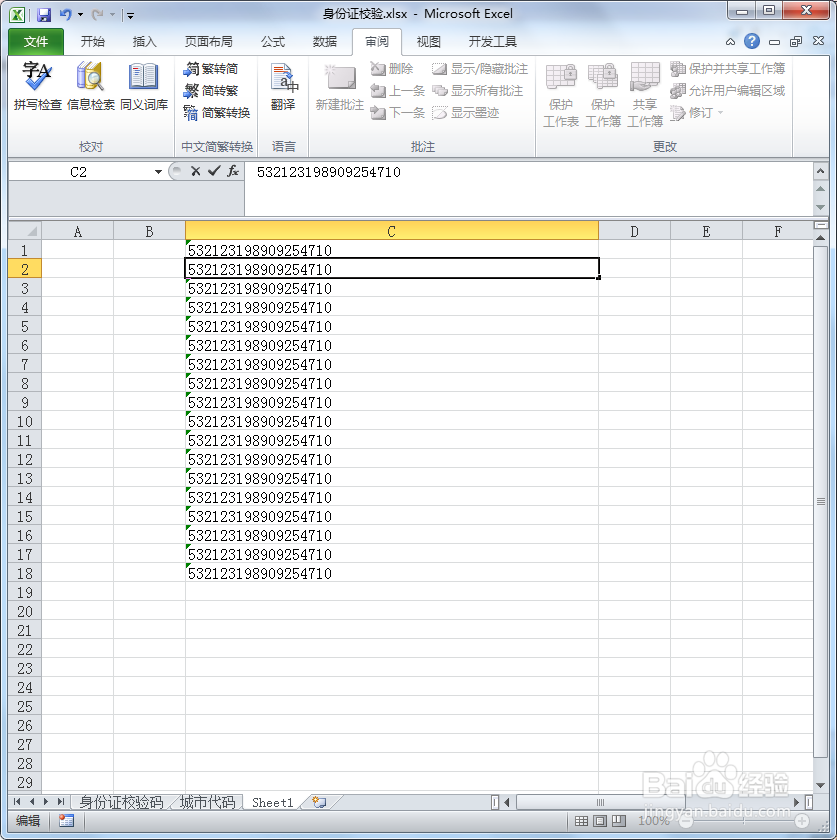
Task: Open the 城市代码 sheet tab
Action: point(207,802)
